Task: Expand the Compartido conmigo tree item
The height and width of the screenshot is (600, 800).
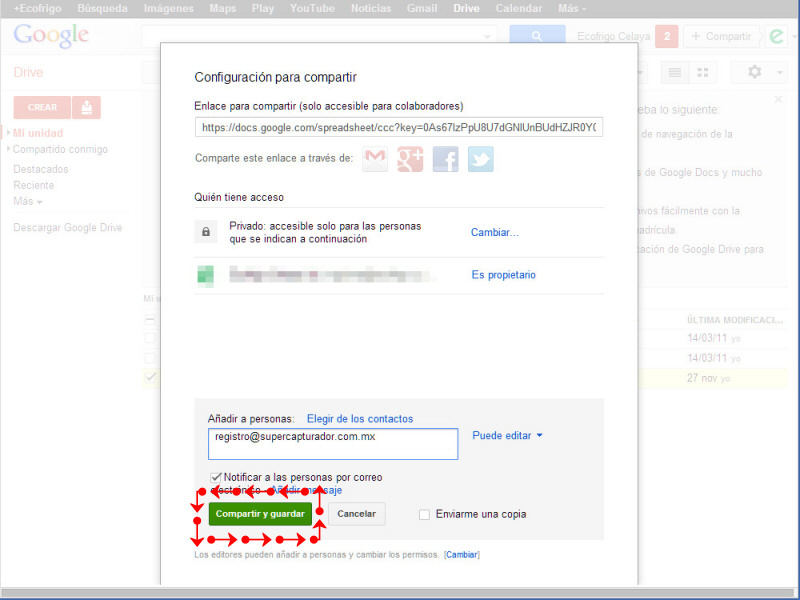Action: tap(8, 149)
